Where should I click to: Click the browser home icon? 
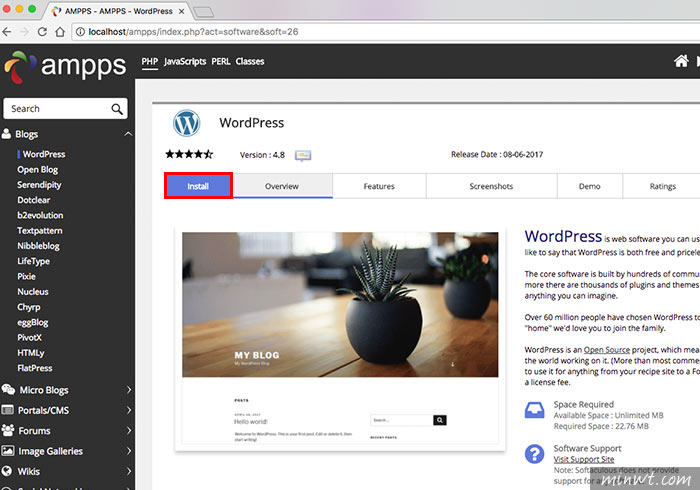(60, 32)
